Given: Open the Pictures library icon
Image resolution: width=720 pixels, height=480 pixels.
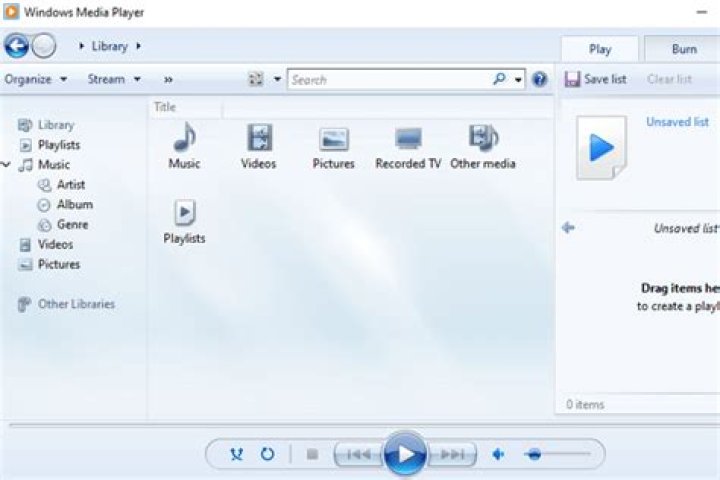Looking at the screenshot, I should click(333, 139).
